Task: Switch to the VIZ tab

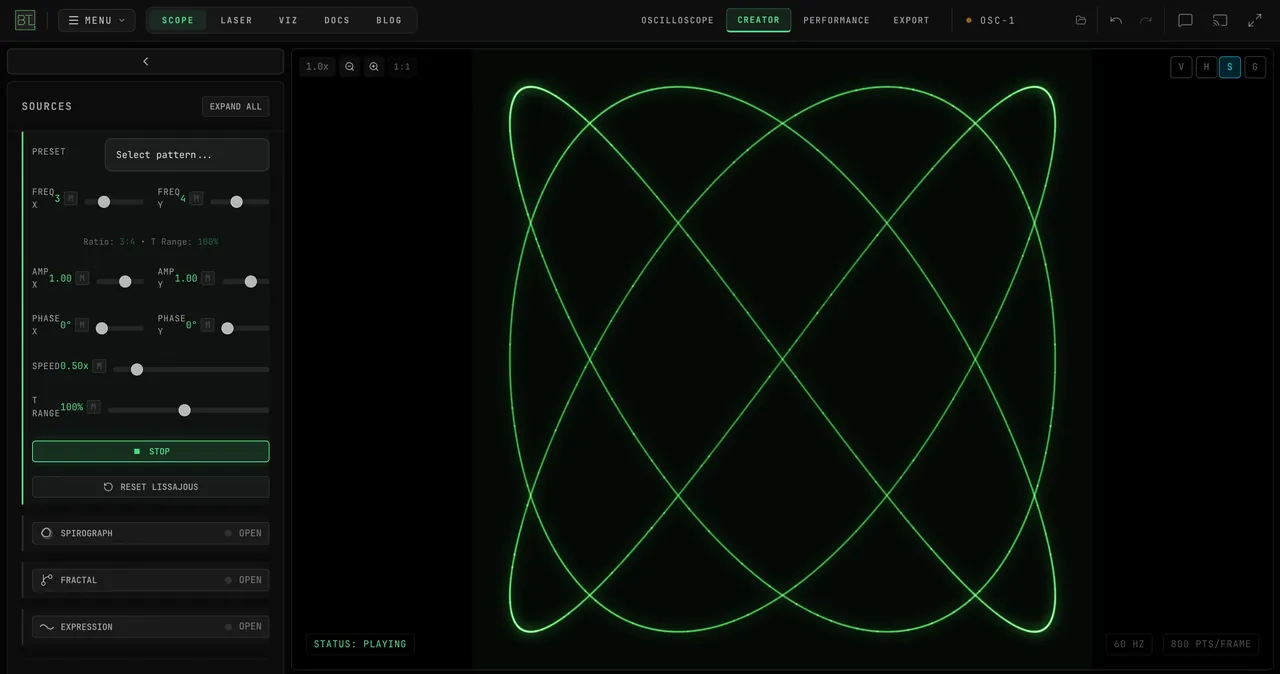Action: click(288, 20)
